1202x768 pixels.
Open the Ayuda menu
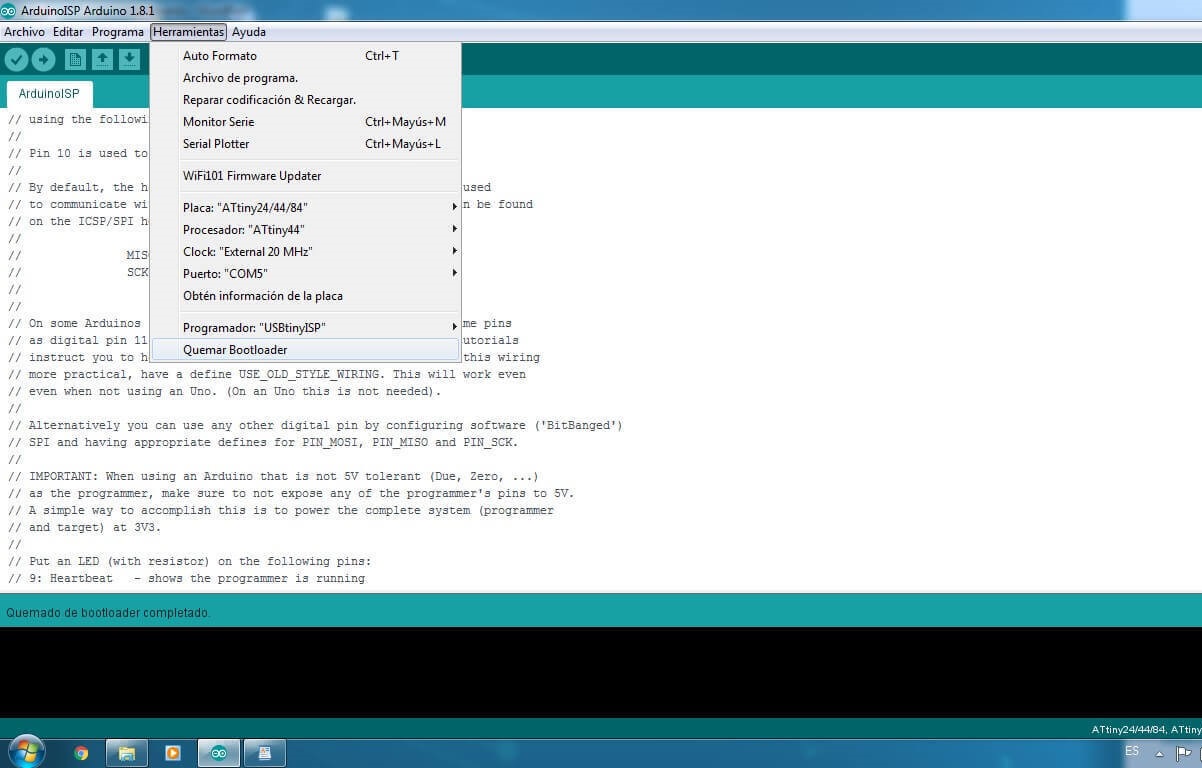click(249, 32)
